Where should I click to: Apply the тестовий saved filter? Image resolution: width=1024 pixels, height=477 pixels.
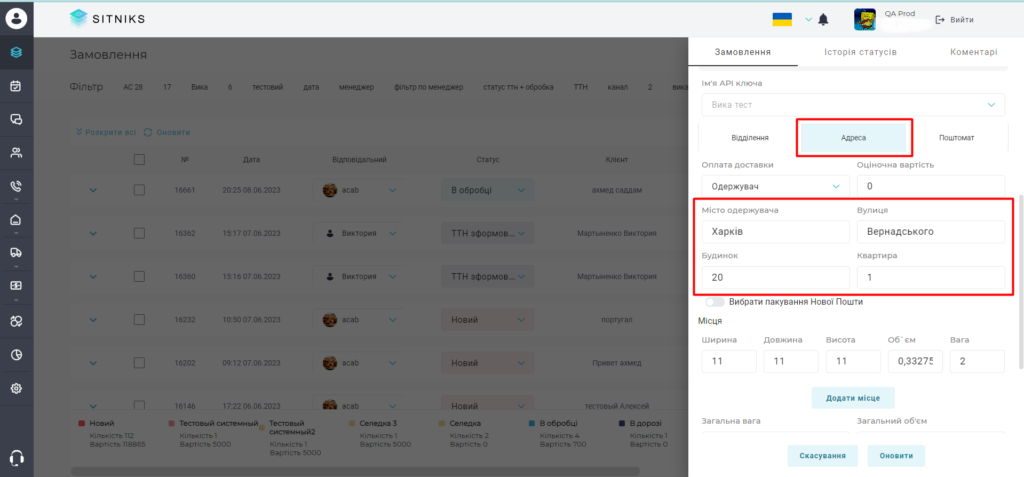[x=268, y=87]
